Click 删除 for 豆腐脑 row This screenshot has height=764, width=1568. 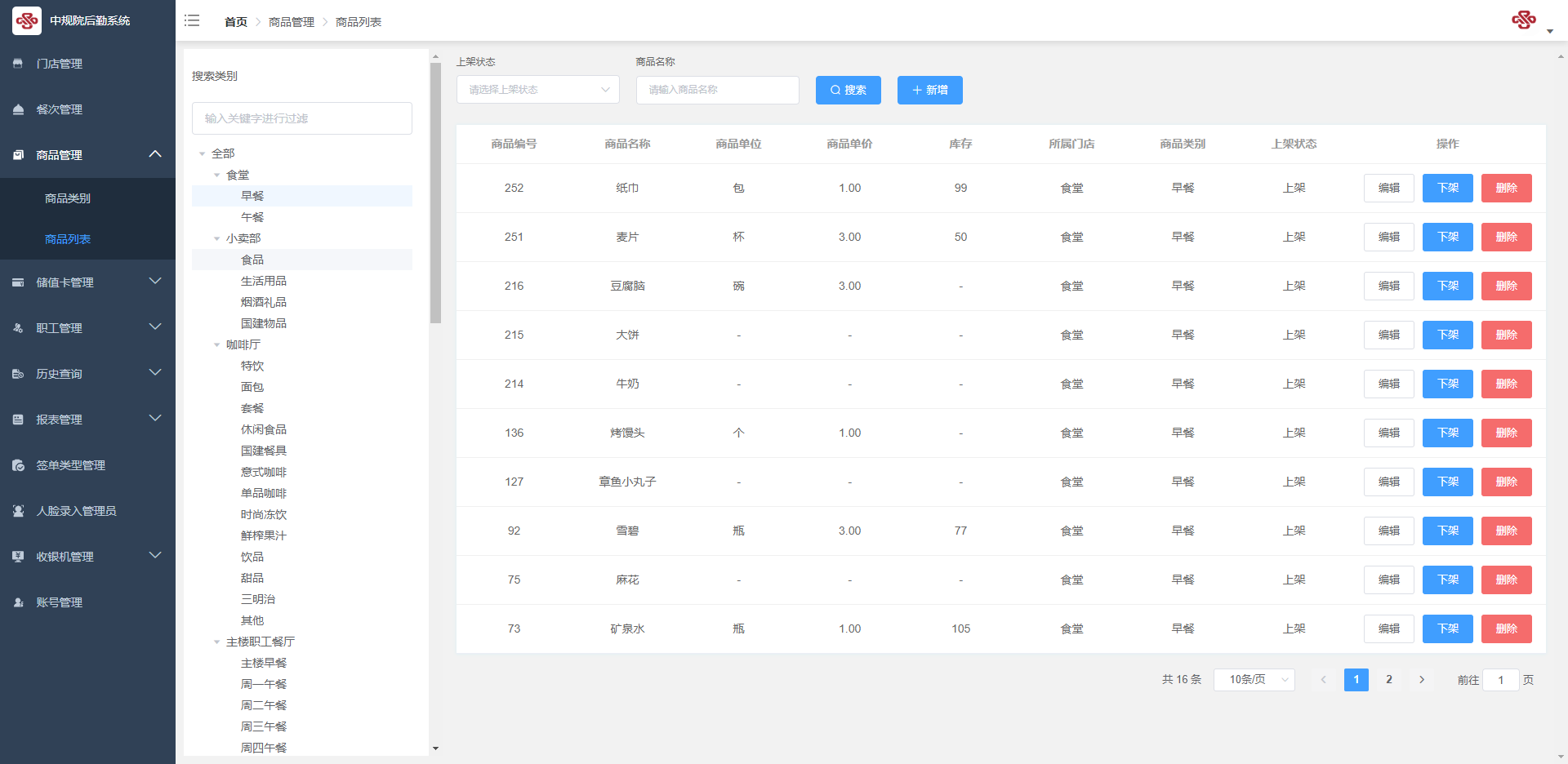click(1507, 286)
